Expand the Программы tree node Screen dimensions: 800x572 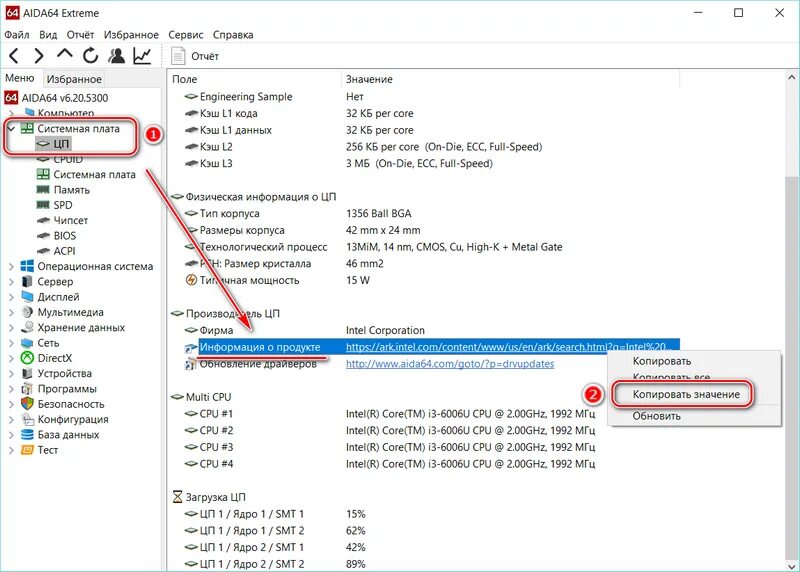tap(11, 389)
